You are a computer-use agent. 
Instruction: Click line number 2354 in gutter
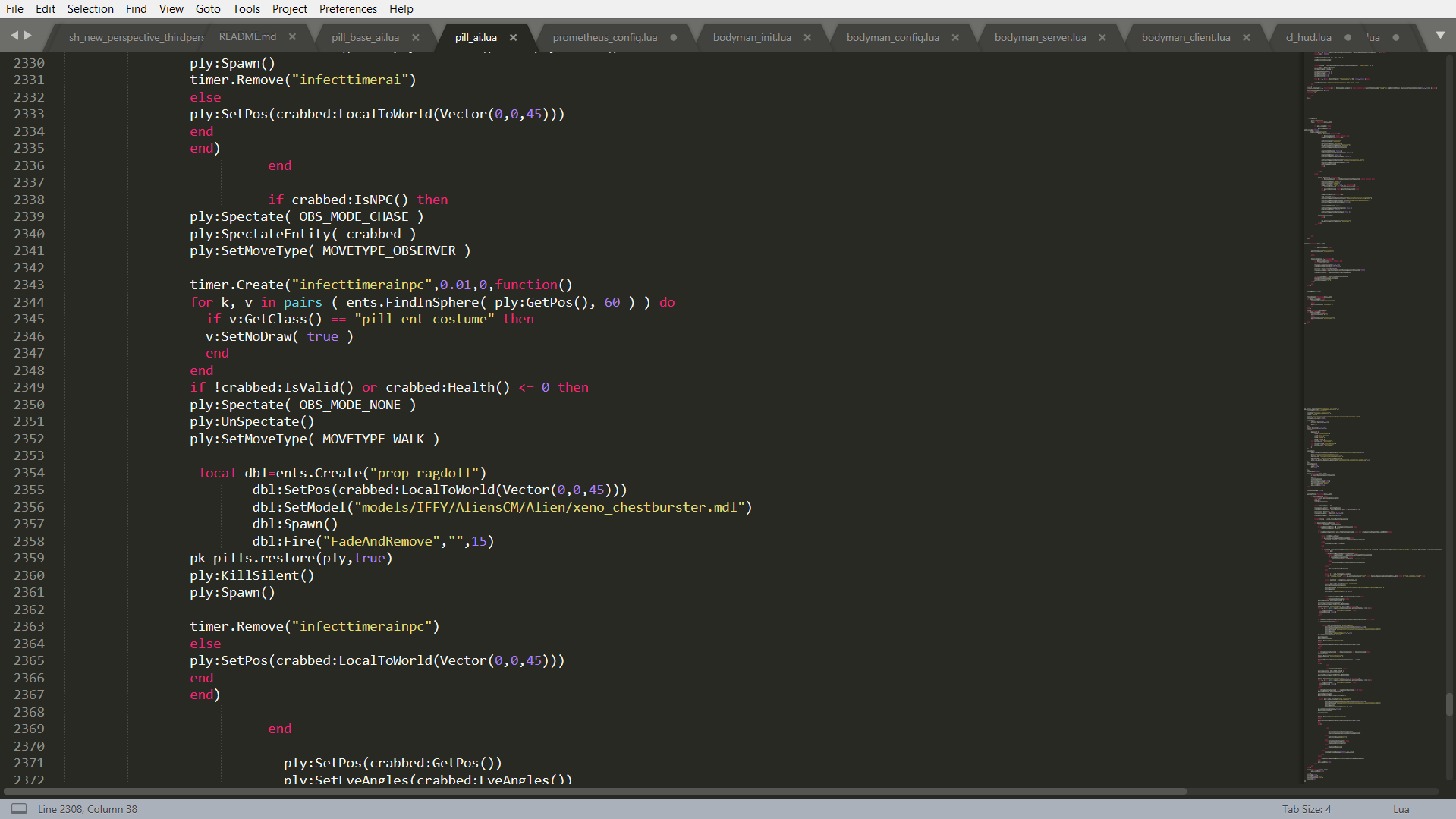tap(29, 473)
